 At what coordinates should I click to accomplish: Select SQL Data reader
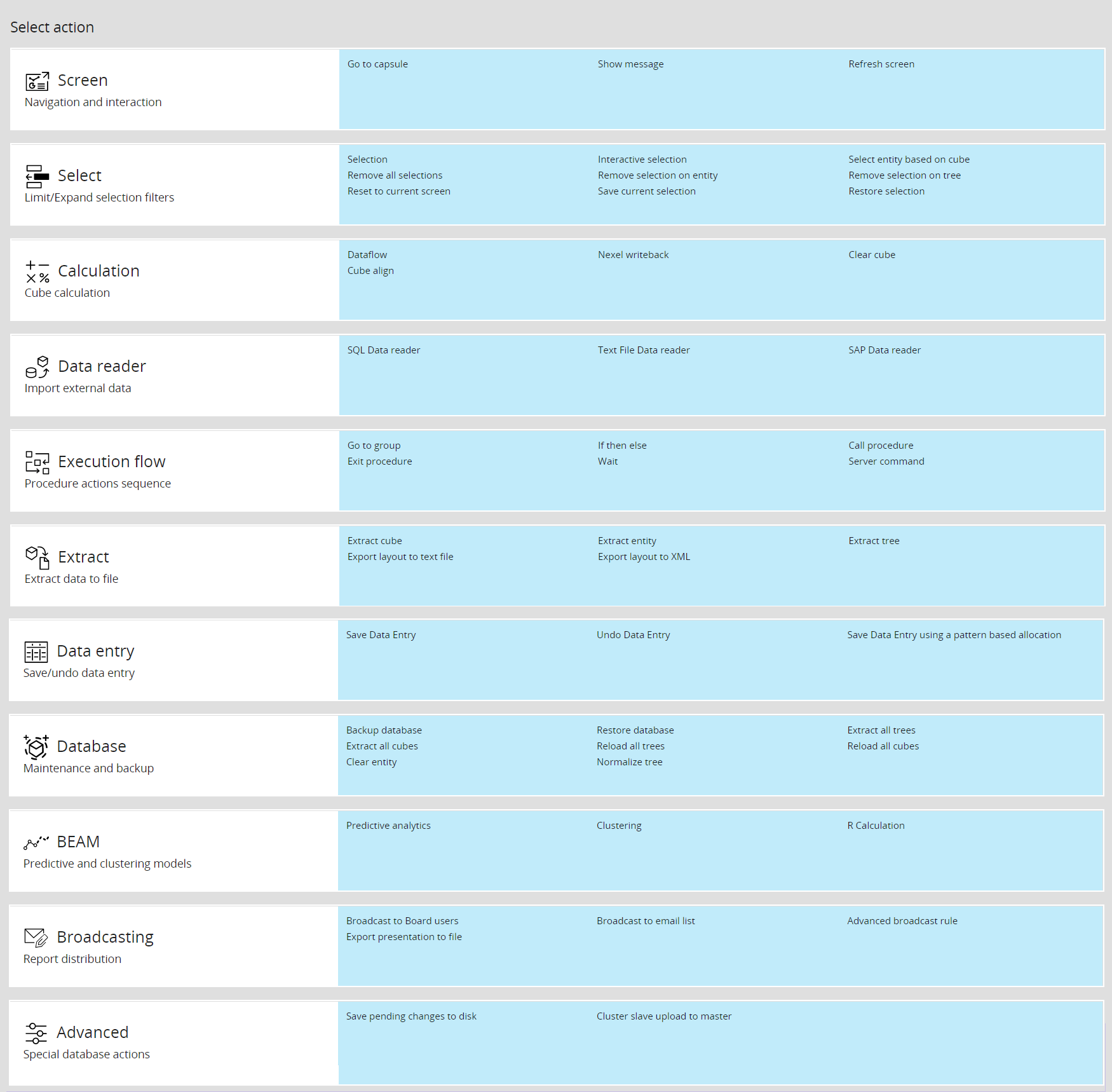point(383,350)
